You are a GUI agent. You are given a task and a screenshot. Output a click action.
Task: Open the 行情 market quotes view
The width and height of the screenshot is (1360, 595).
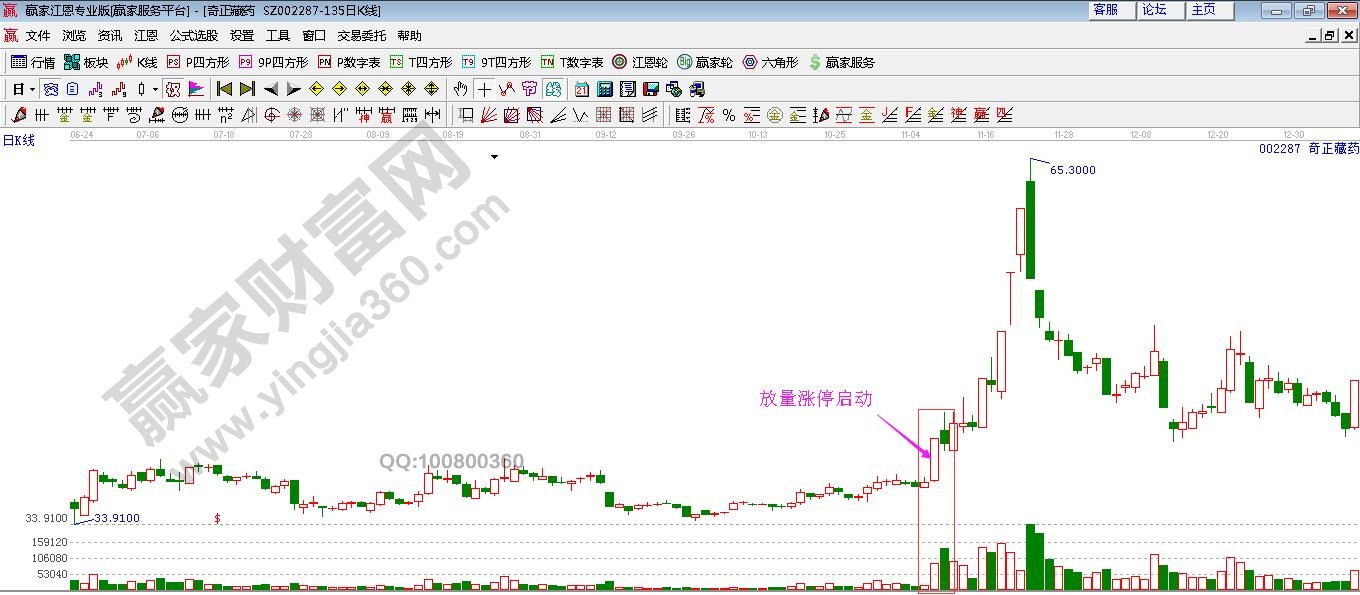click(x=32, y=62)
